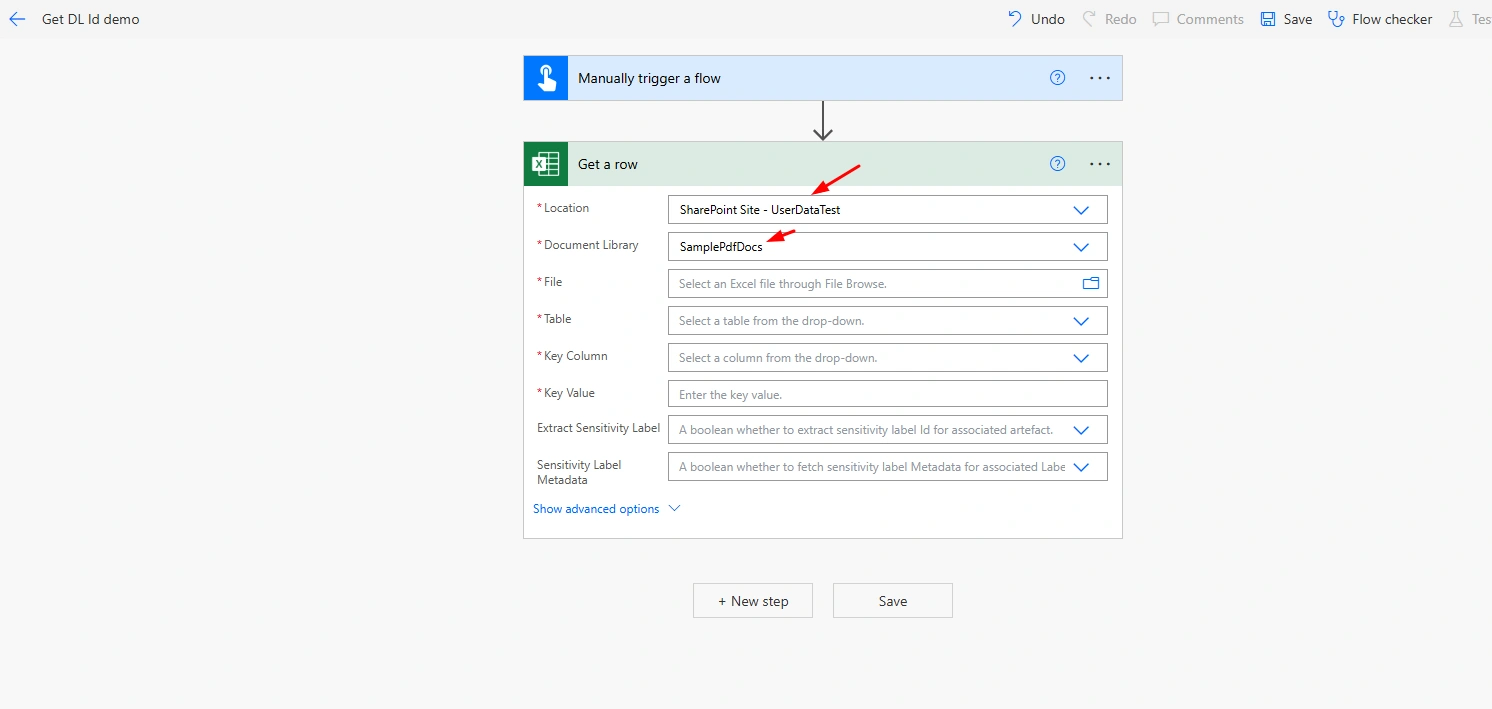Click the Redo toolbar button
The height and width of the screenshot is (709, 1492).
click(x=1109, y=19)
